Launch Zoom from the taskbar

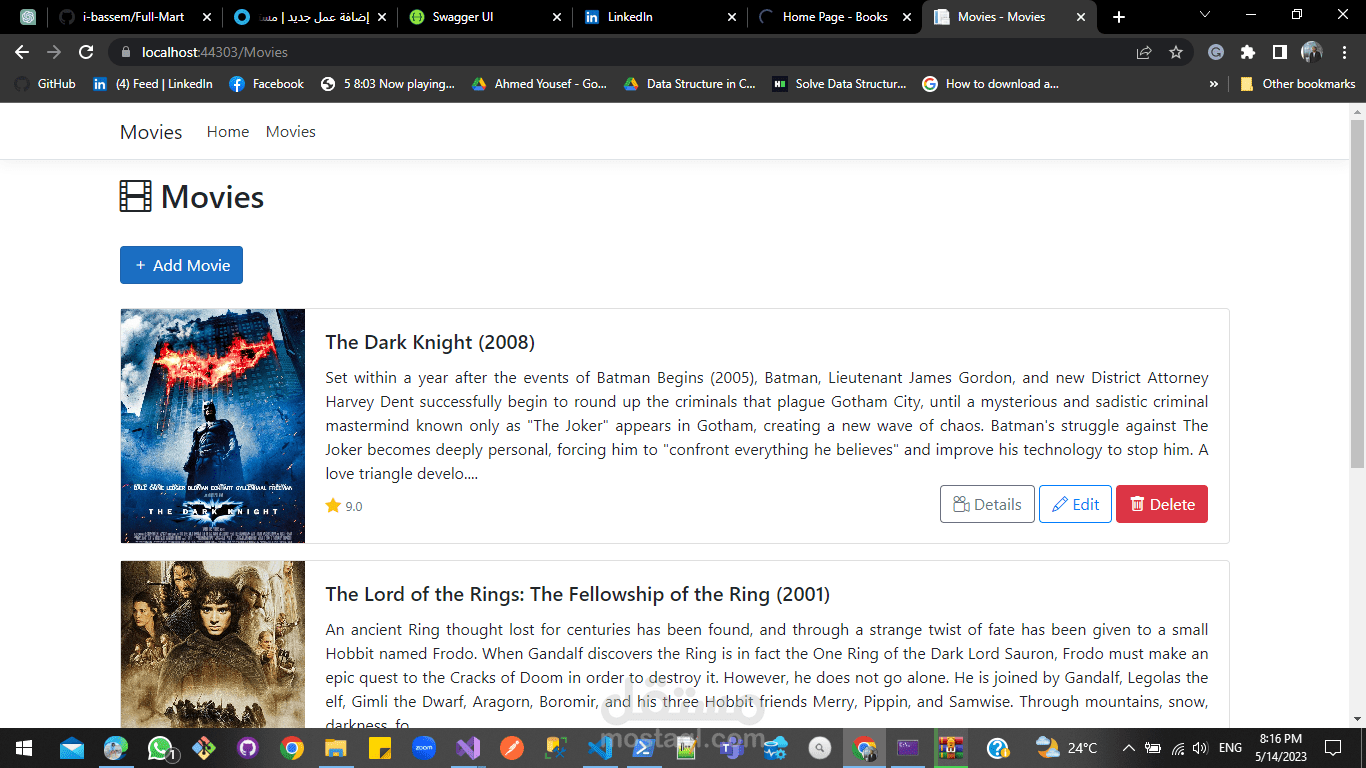point(423,747)
